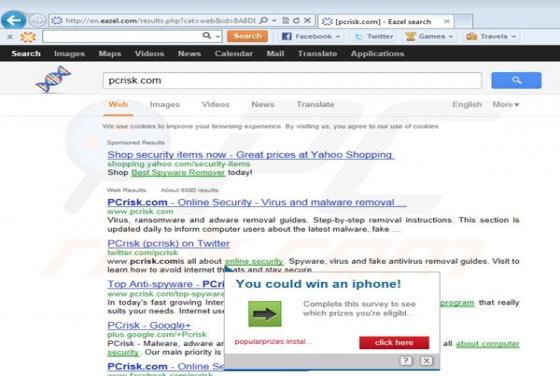Click the Best Spyware Remover link
Viewport: 560px width, 376px height.
point(178,172)
